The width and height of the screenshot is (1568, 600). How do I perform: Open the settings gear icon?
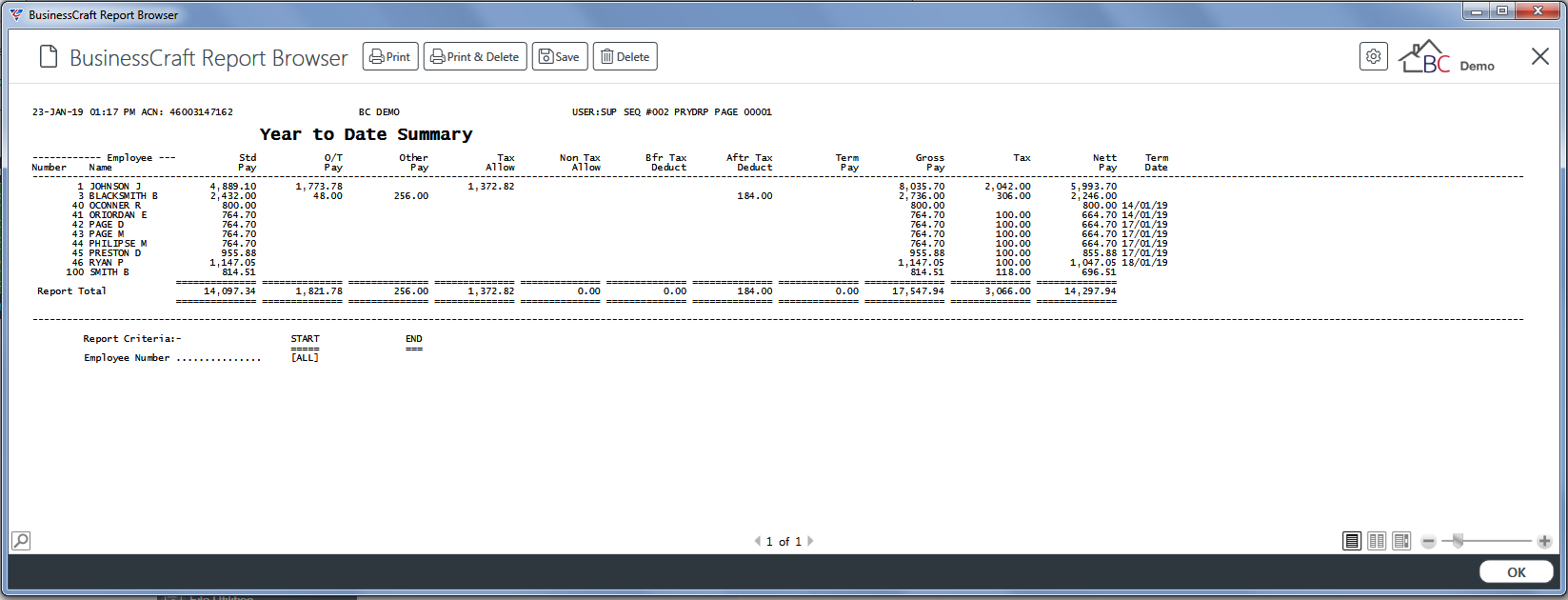click(1373, 56)
